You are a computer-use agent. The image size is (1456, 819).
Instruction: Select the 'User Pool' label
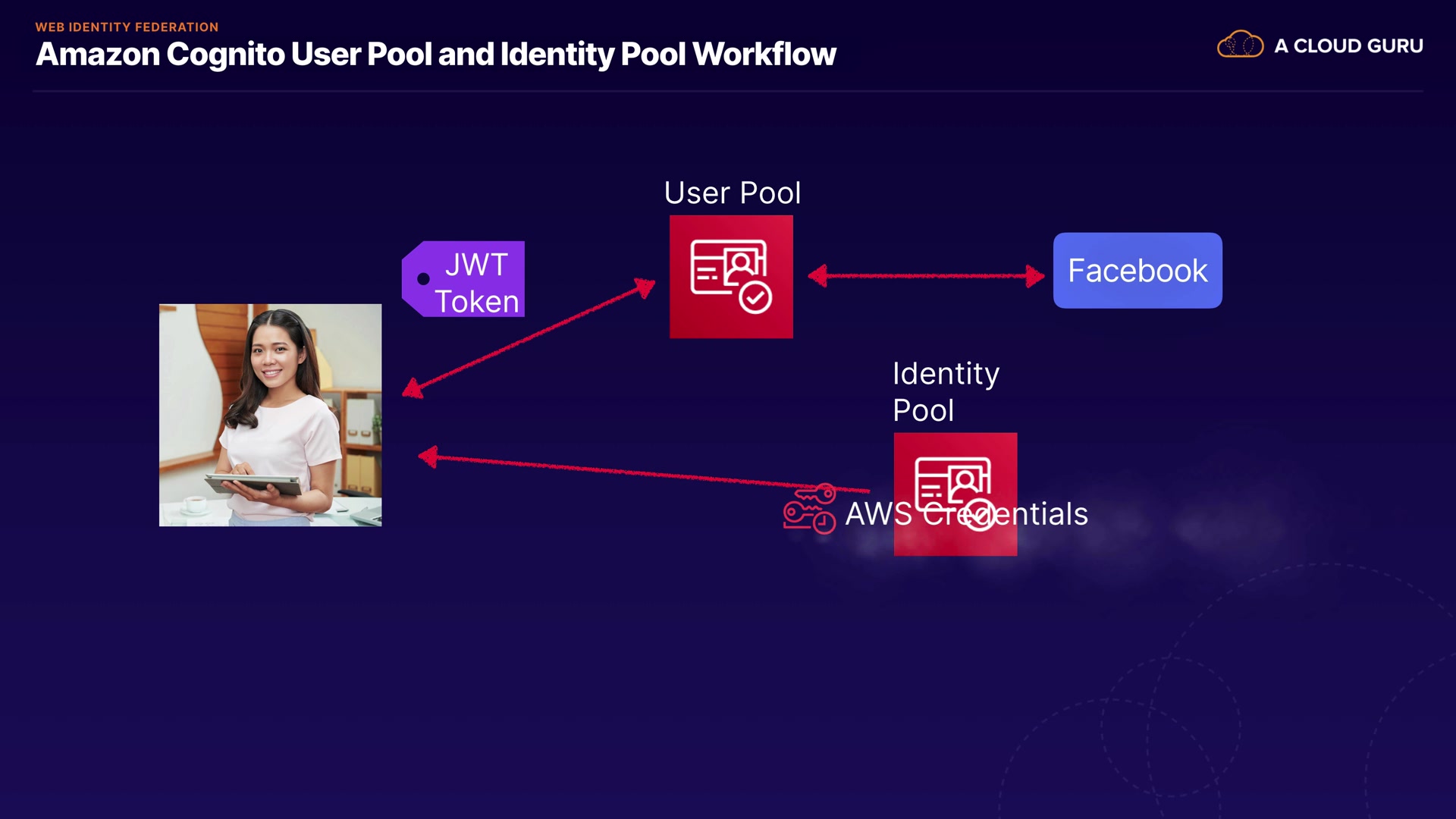(x=732, y=193)
